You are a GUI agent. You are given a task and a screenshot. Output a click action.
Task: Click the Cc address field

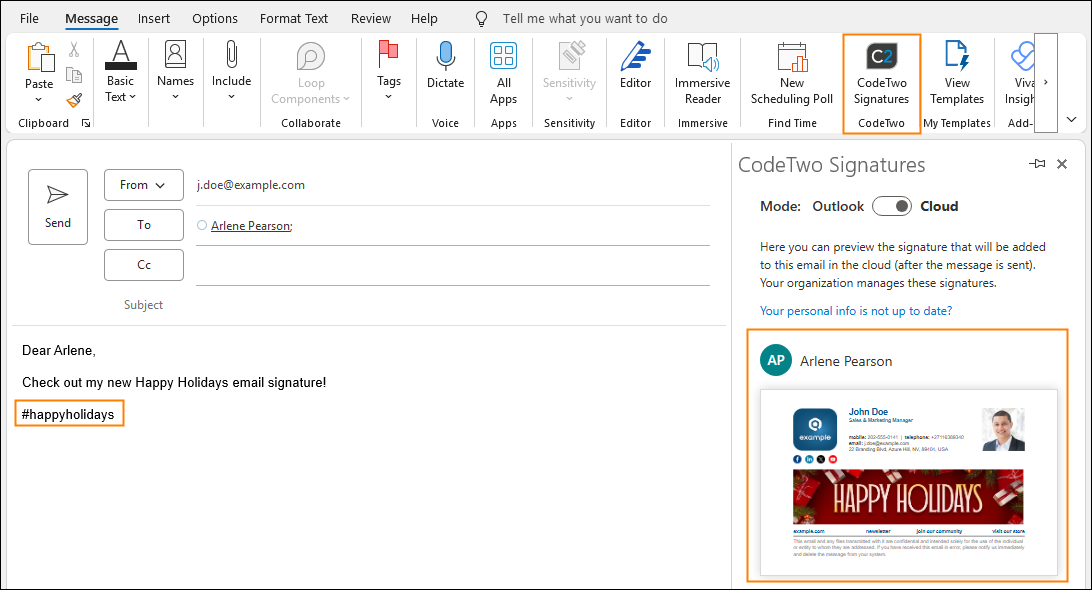(x=453, y=265)
